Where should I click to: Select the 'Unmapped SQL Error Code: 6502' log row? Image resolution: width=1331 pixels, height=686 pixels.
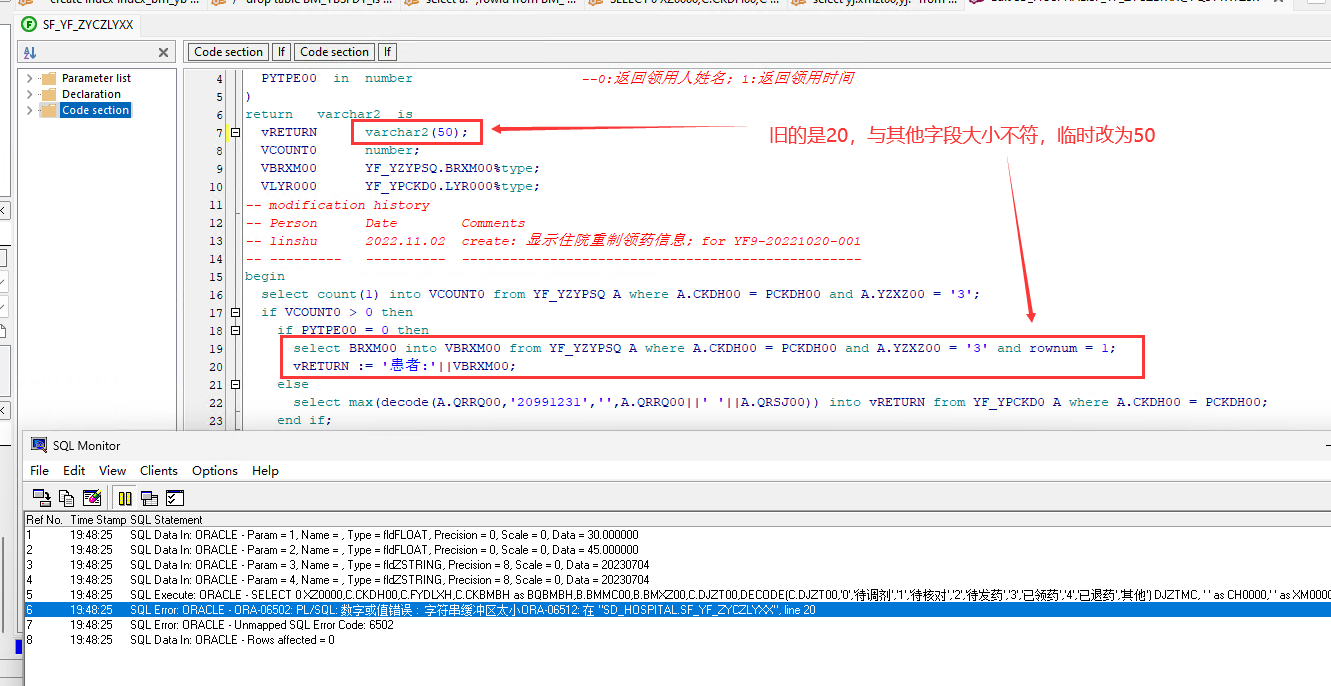coord(677,624)
